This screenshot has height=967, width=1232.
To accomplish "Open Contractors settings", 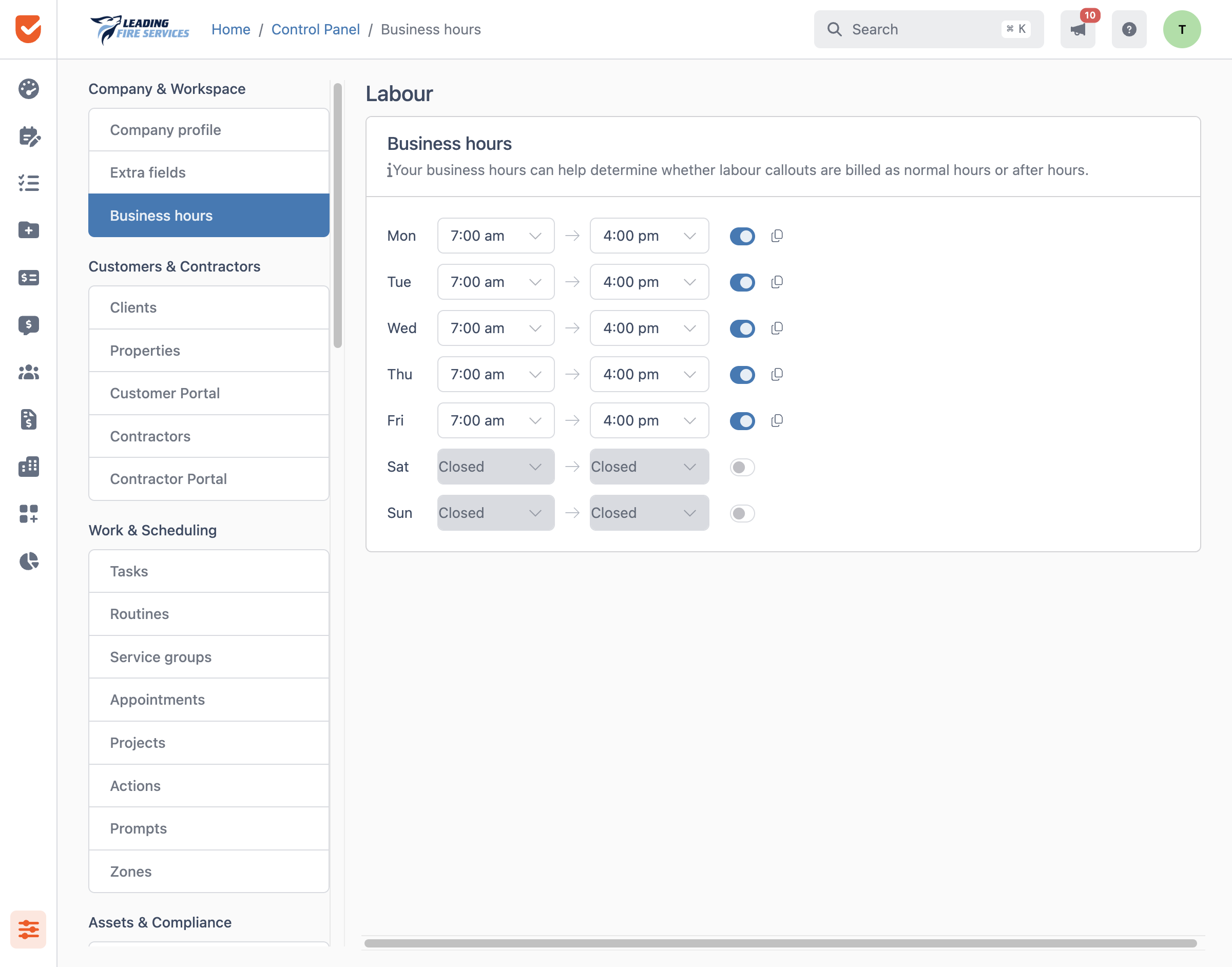I will click(x=209, y=436).
